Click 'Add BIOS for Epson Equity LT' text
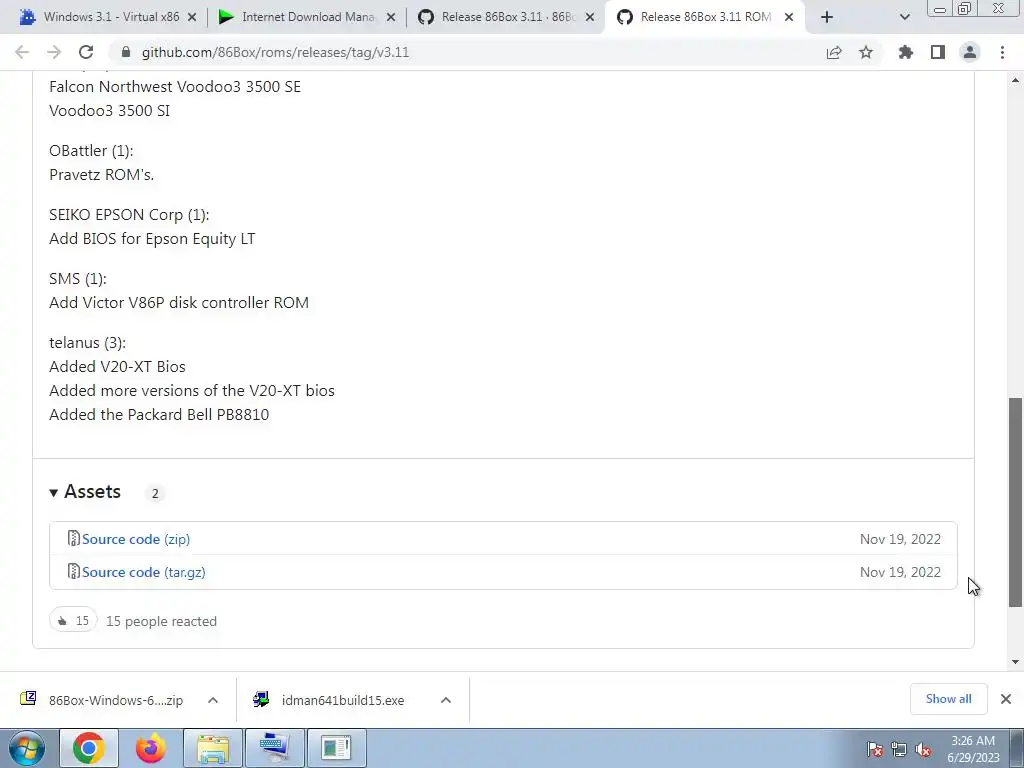1024x768 pixels. [x=152, y=239]
